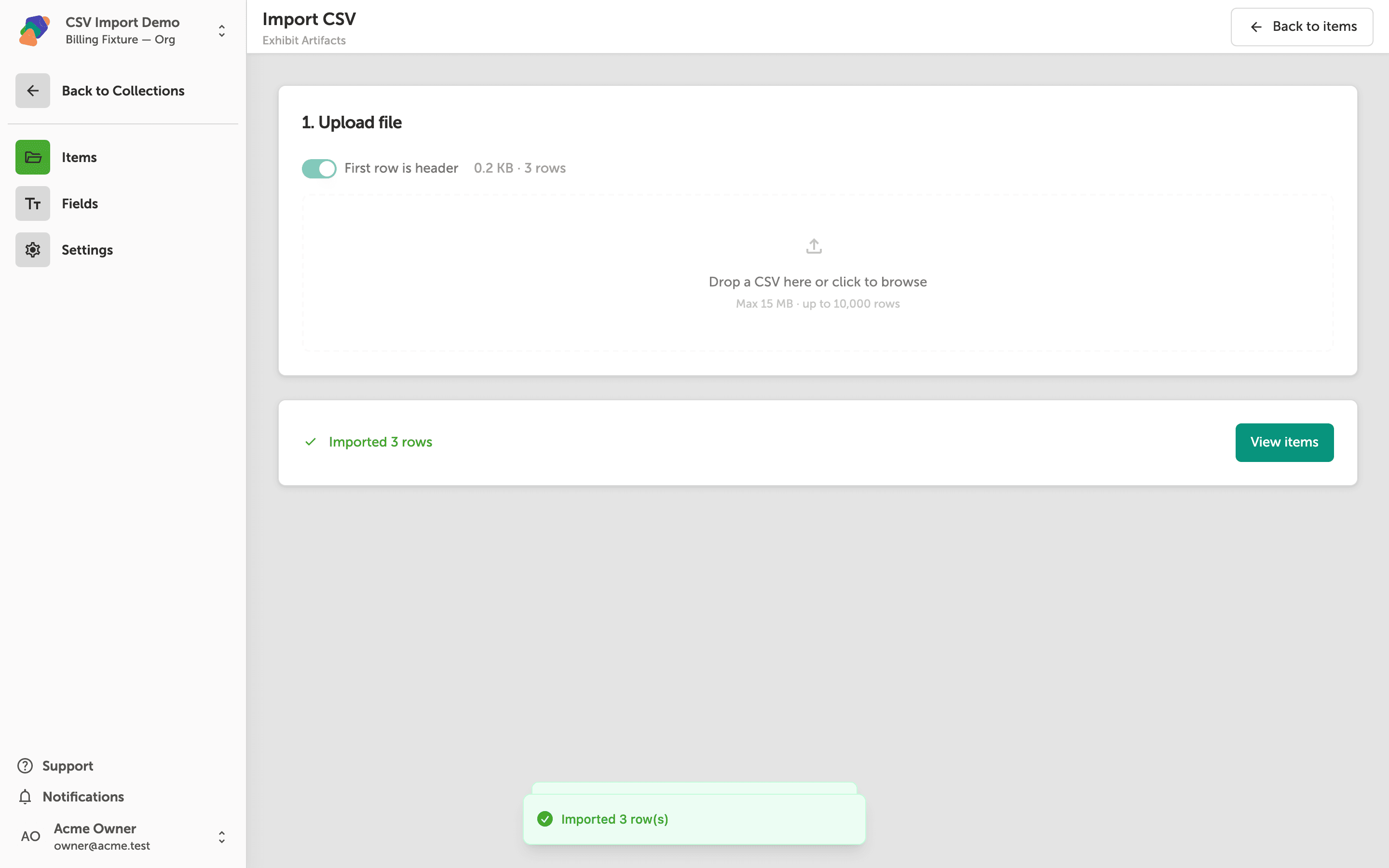1389x868 pixels.
Task: Click the green checkmark beside Imported 3 rows
Action: point(311,442)
